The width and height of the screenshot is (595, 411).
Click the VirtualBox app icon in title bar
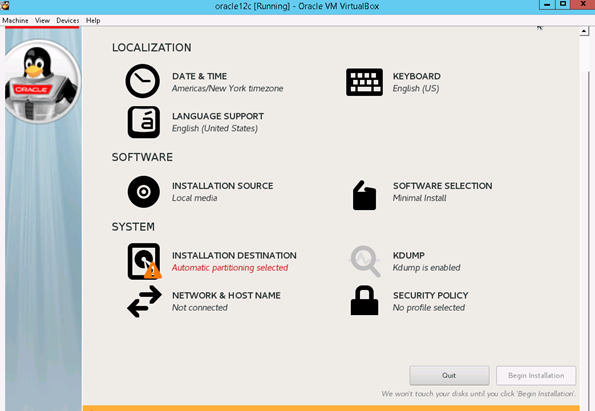pos(5,5)
